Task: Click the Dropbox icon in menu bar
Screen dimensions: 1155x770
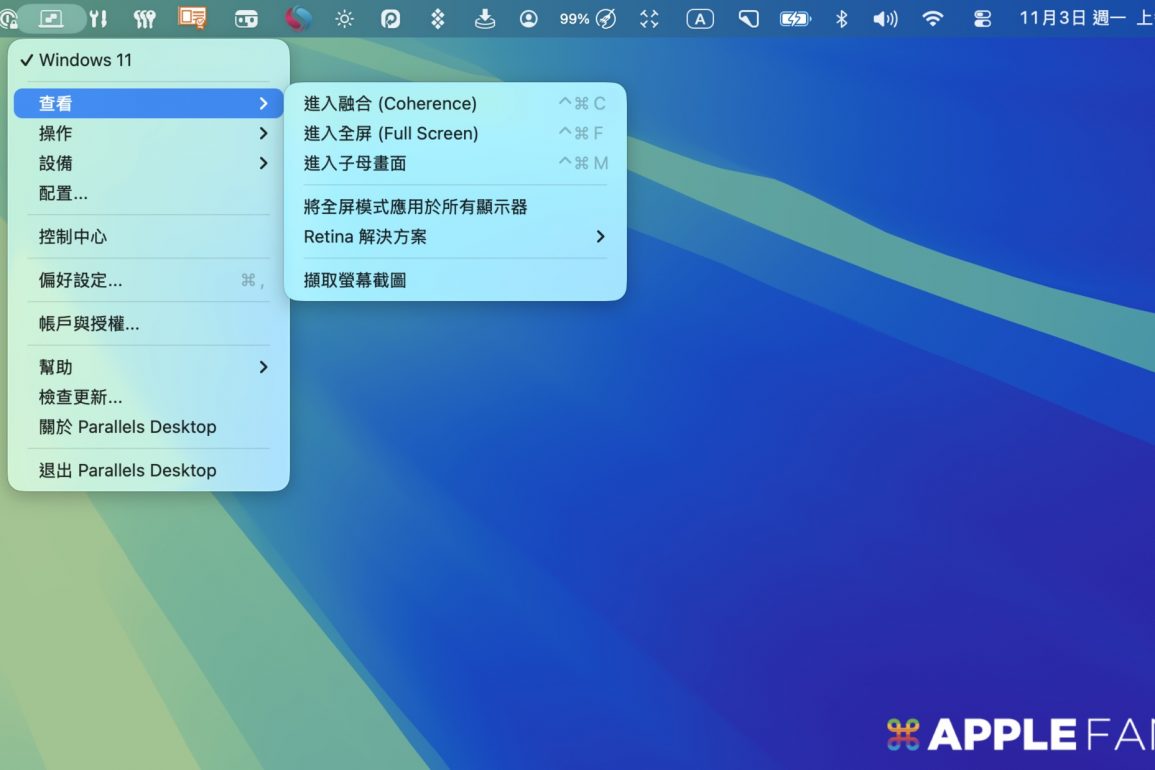Action: pyautogui.click(x=437, y=19)
